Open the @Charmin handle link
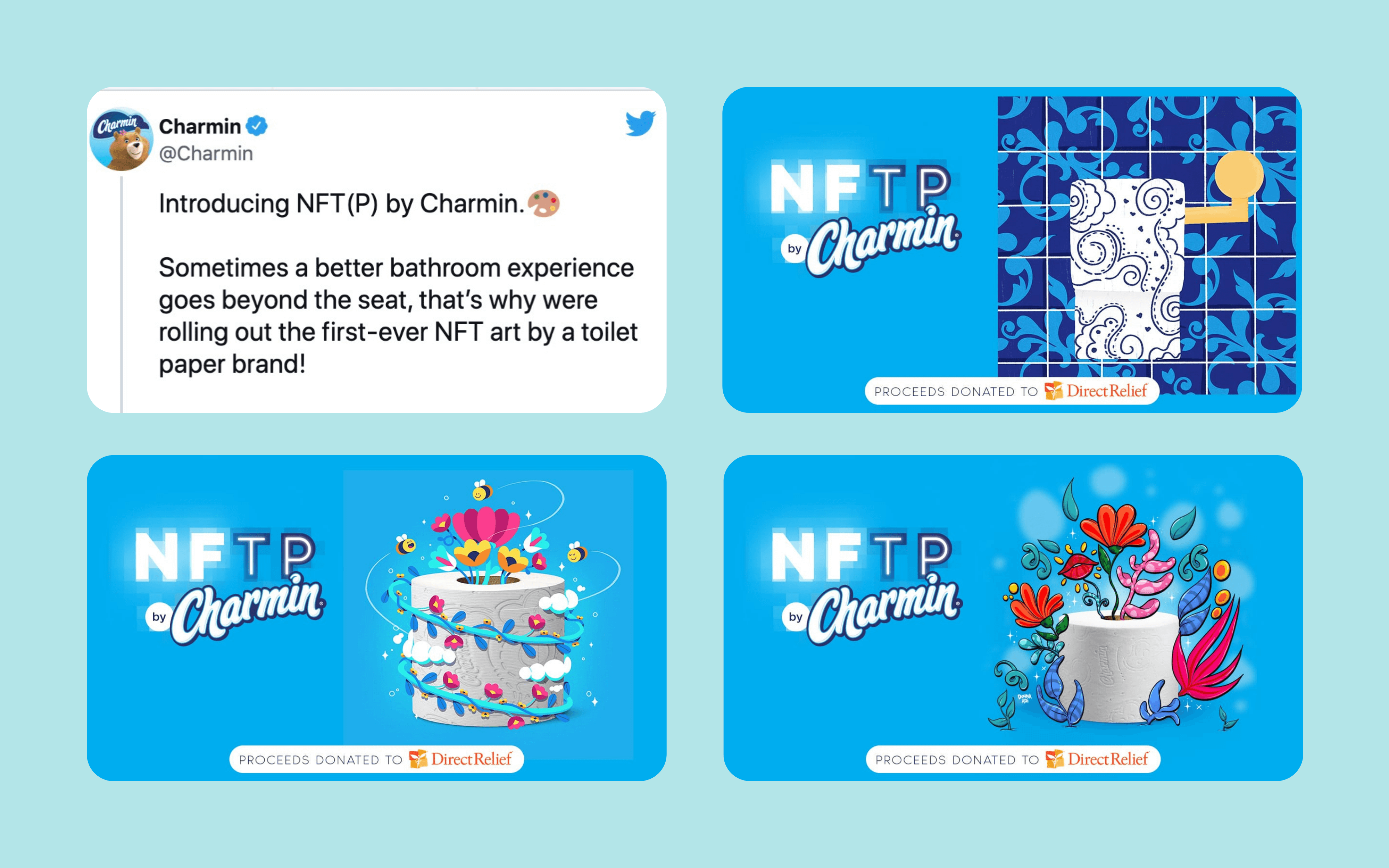Viewport: 1389px width, 868px height. tap(206, 153)
